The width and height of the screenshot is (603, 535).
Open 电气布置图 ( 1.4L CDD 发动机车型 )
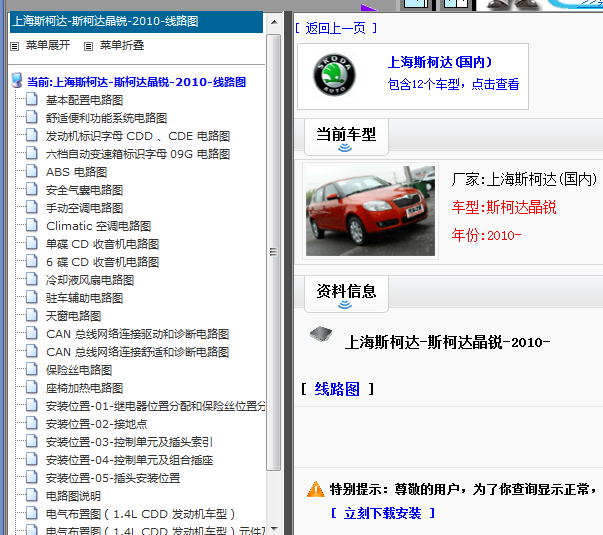click(x=140, y=514)
